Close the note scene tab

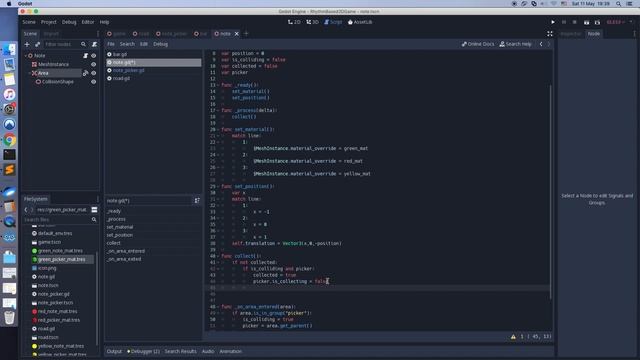click(x=237, y=34)
